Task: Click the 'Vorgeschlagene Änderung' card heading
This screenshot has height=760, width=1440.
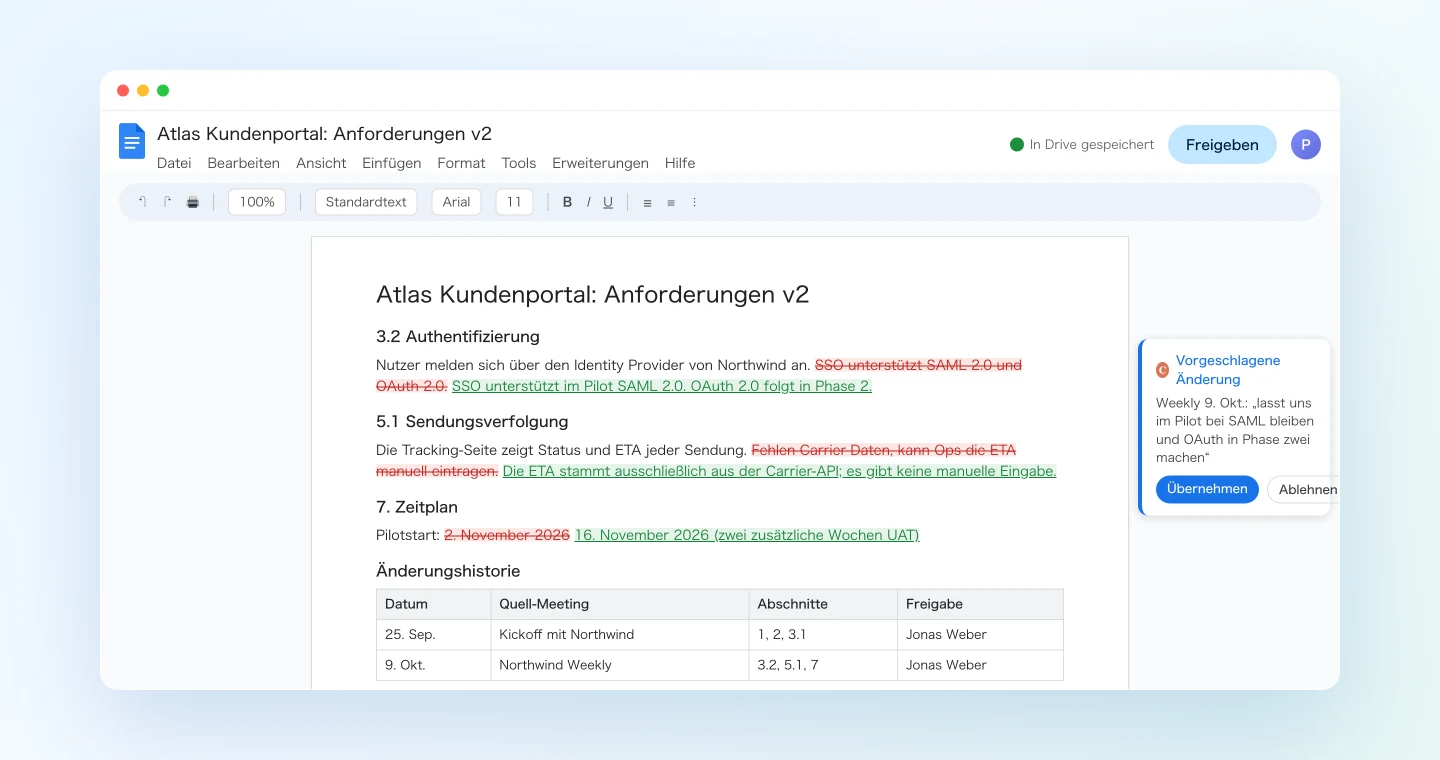Action: point(1228,370)
